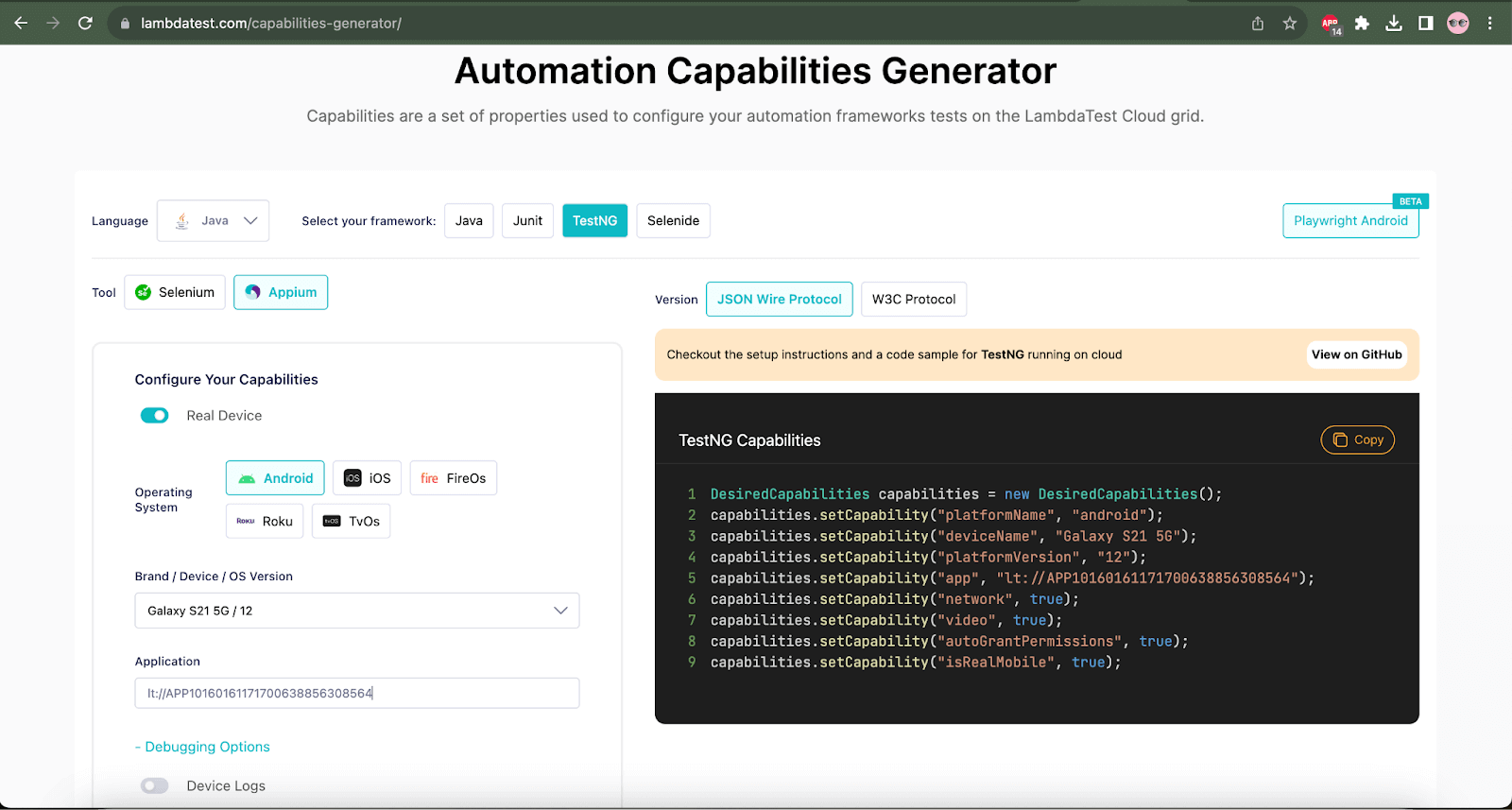This screenshot has height=810, width=1512.
Task: Switch to the W3C Protocol tab
Action: [x=913, y=300]
